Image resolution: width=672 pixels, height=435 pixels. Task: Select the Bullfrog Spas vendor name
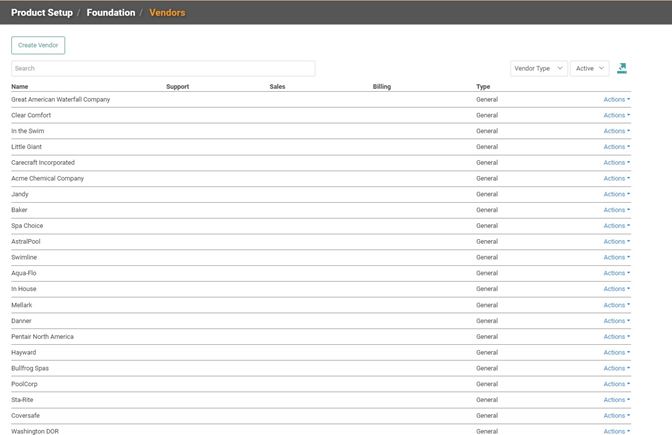pyautogui.click(x=30, y=369)
